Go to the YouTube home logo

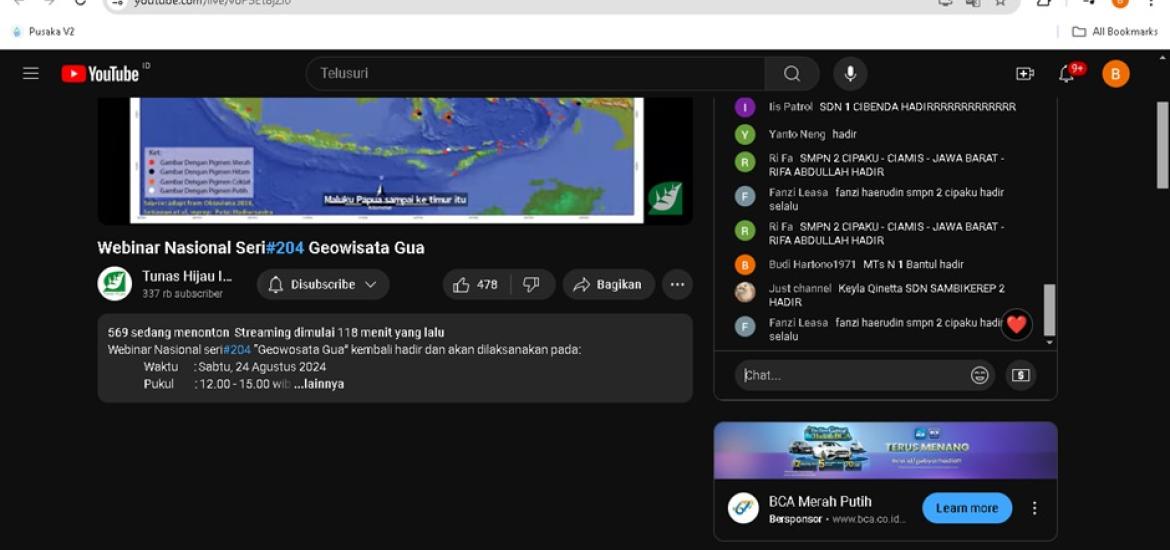click(100, 73)
